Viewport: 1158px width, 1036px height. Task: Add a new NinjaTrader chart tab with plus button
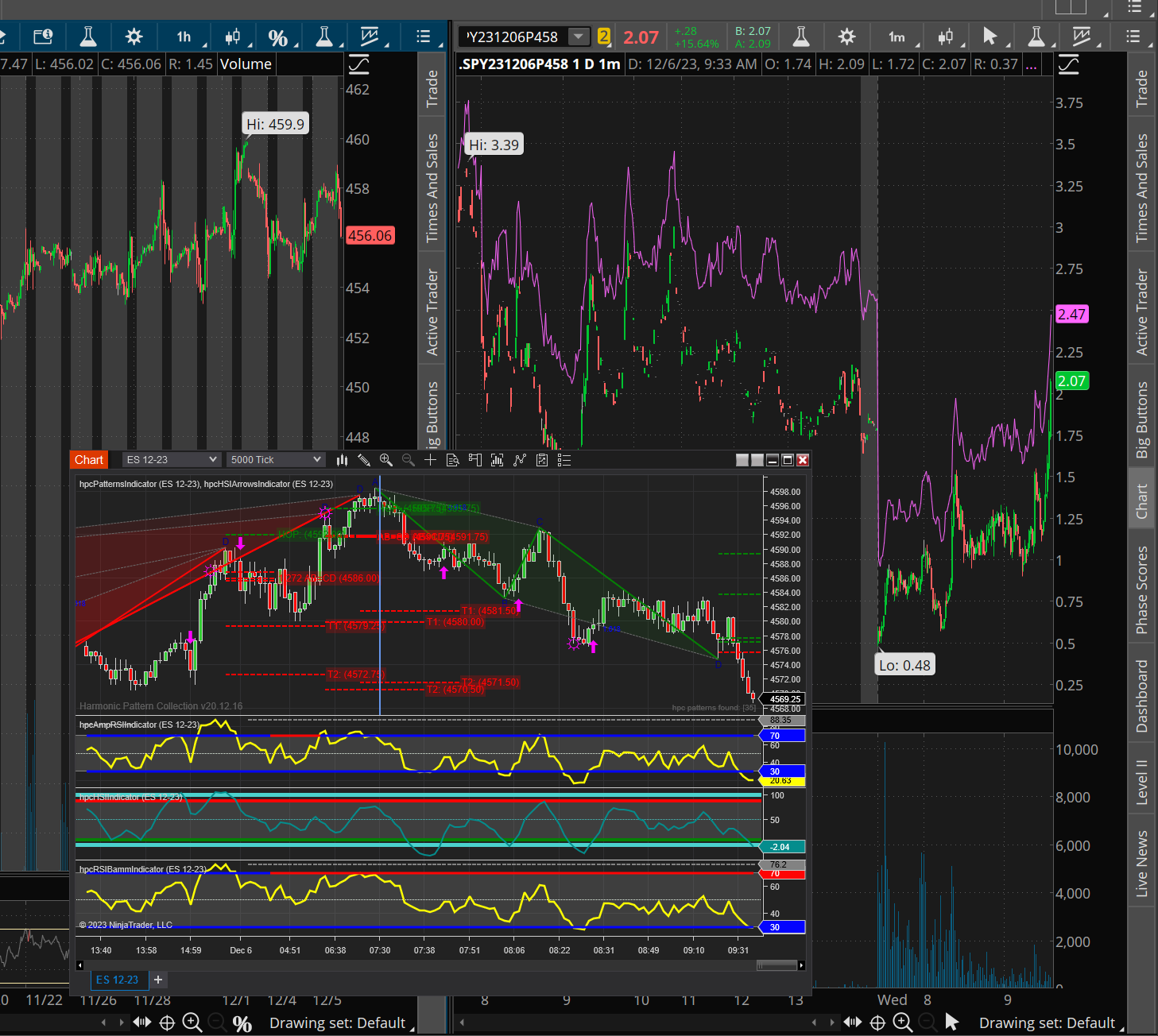tap(158, 980)
